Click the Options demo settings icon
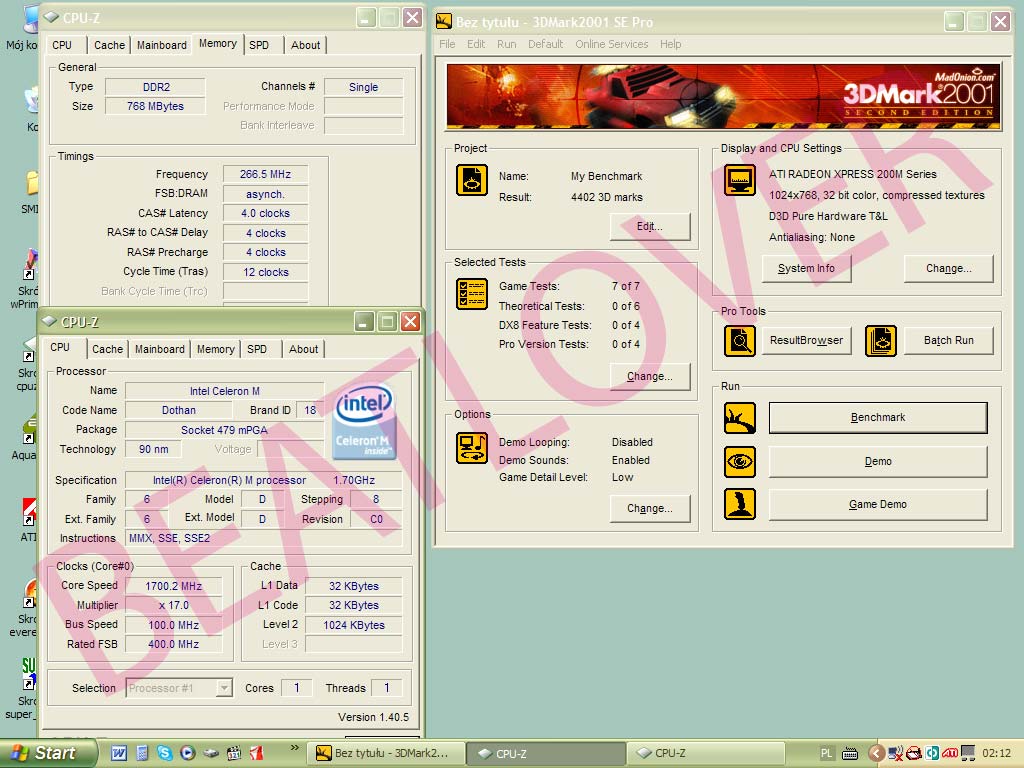Viewport: 1024px width, 768px height. pyautogui.click(x=472, y=448)
